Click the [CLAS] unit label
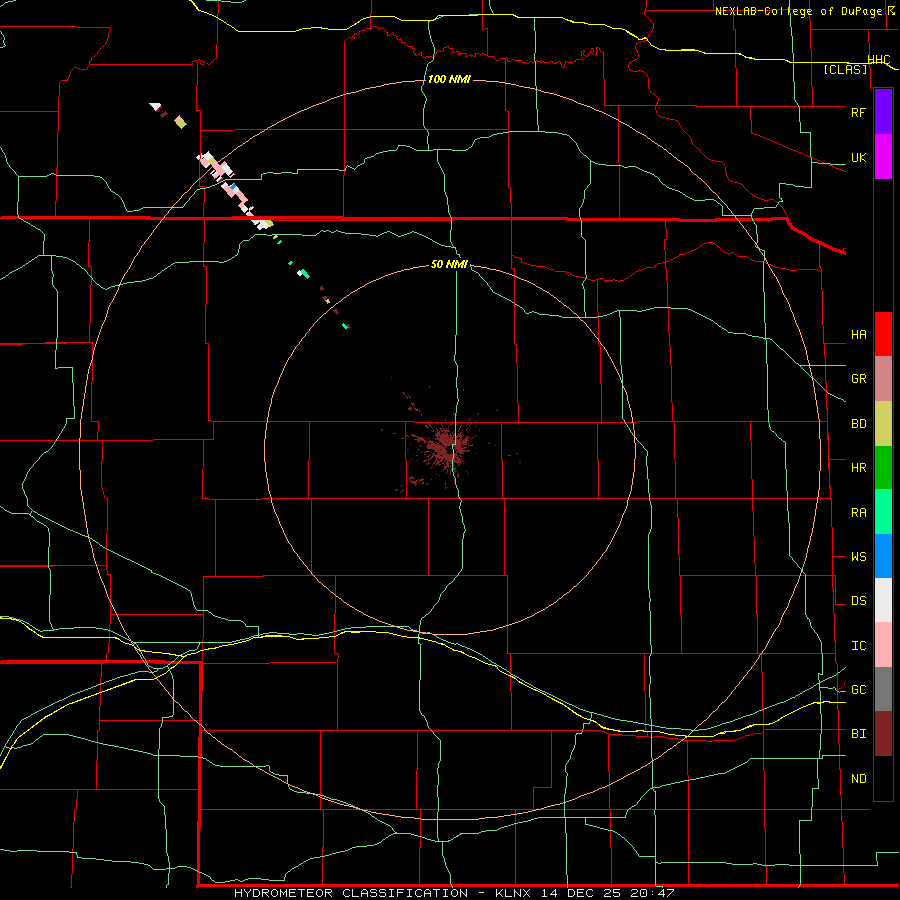 [845, 69]
